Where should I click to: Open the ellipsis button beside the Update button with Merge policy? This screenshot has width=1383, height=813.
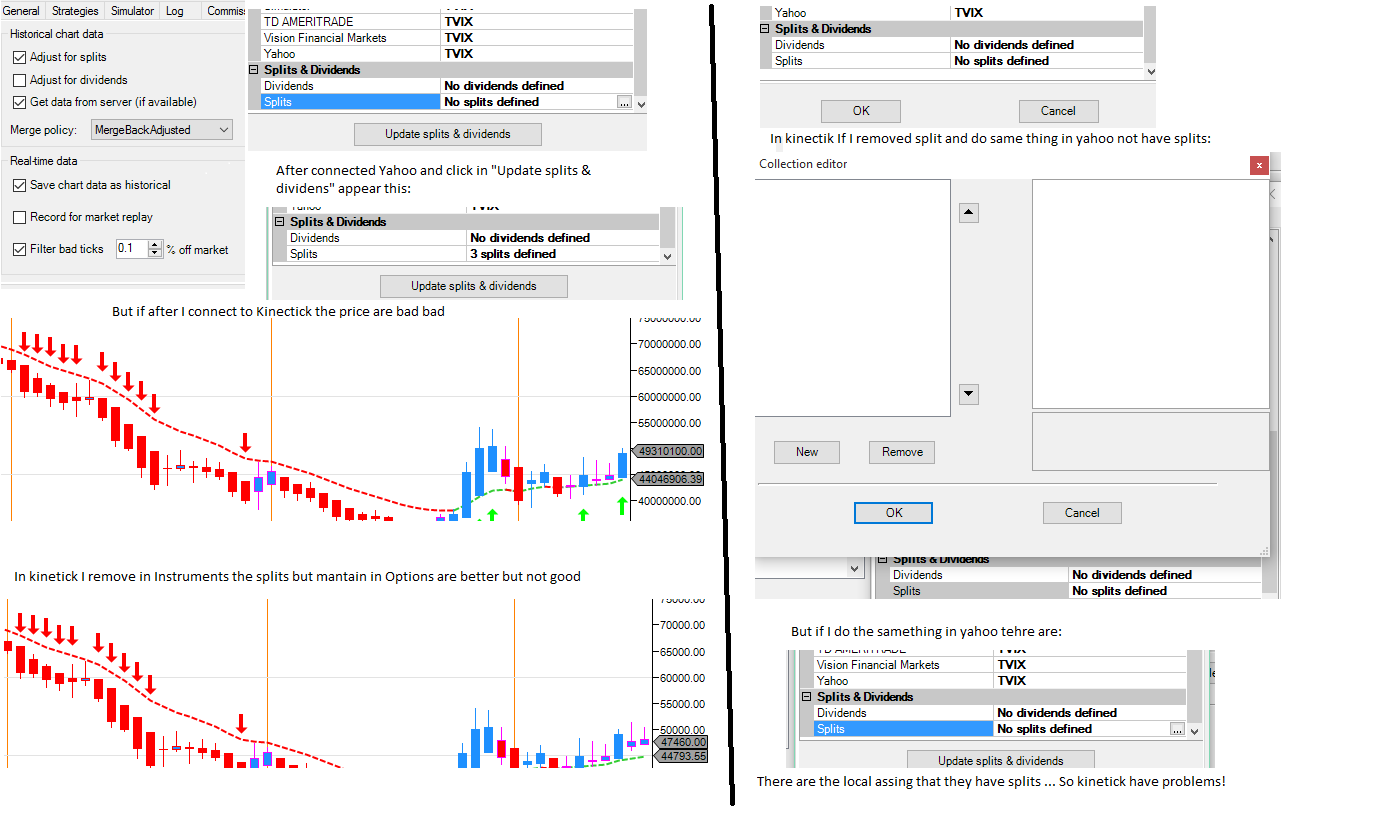tap(624, 102)
